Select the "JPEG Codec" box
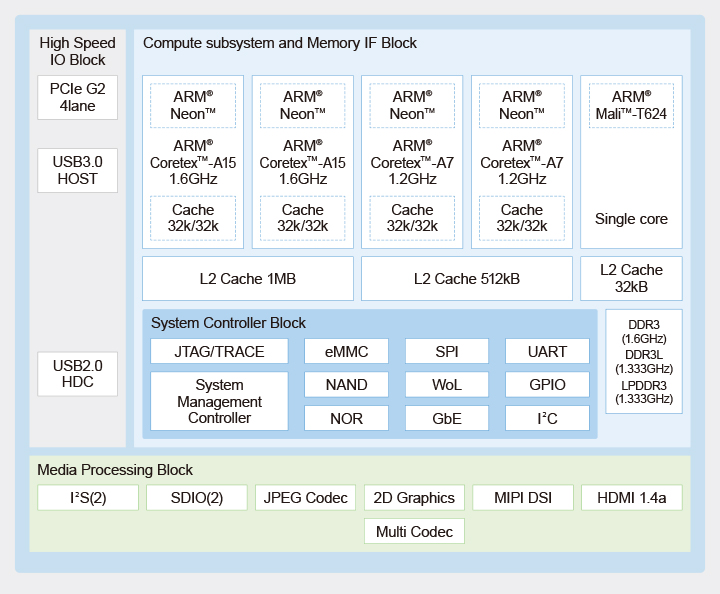The width and height of the screenshot is (720, 594). tap(305, 498)
